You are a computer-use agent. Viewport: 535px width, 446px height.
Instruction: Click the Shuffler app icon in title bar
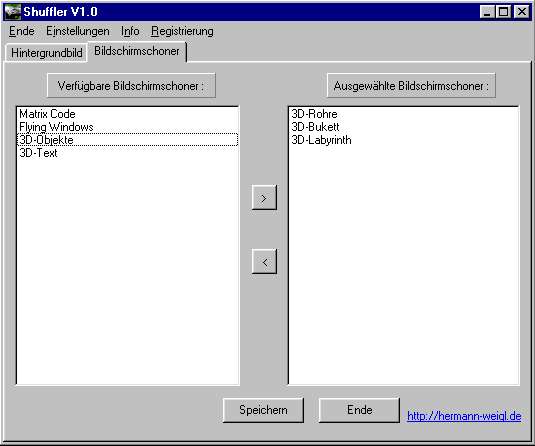point(13,12)
